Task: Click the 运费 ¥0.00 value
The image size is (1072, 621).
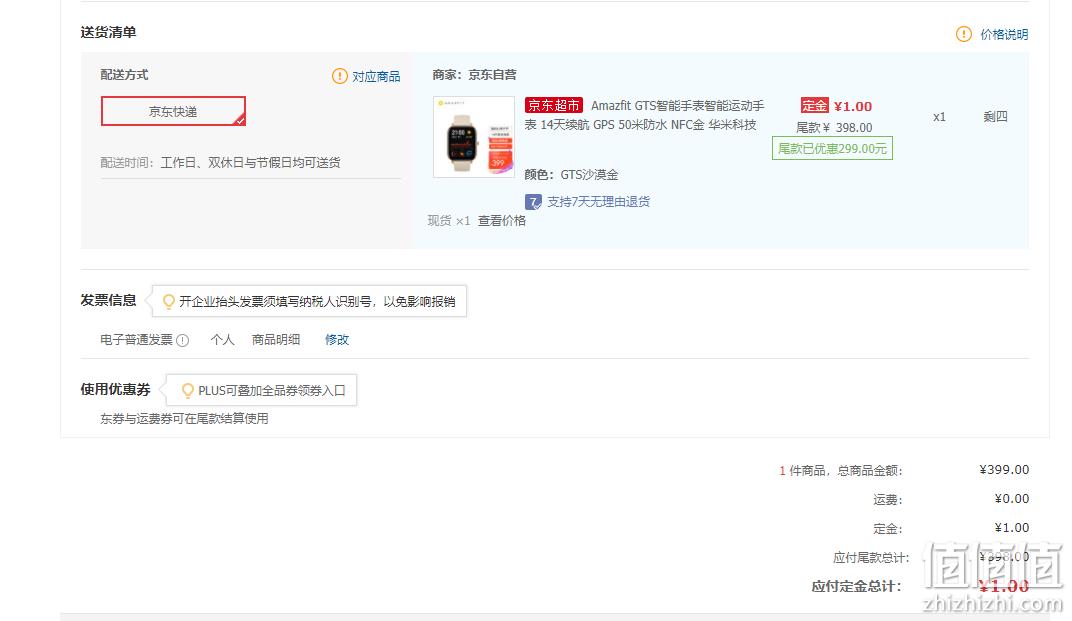Action: point(1012,499)
